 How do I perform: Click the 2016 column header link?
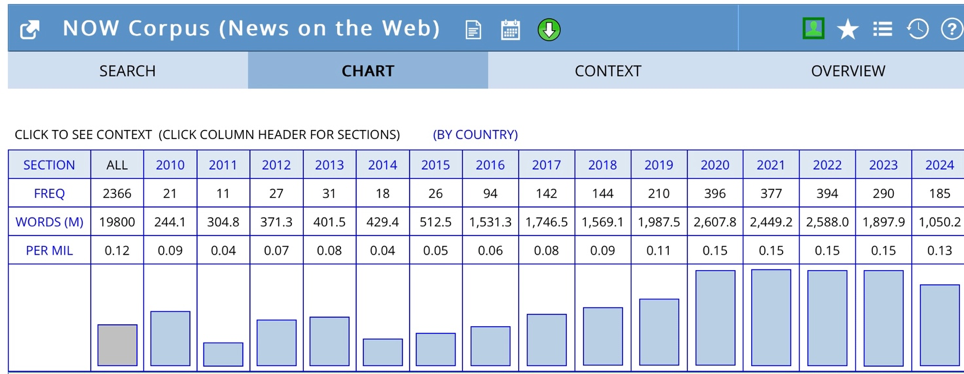(x=490, y=165)
